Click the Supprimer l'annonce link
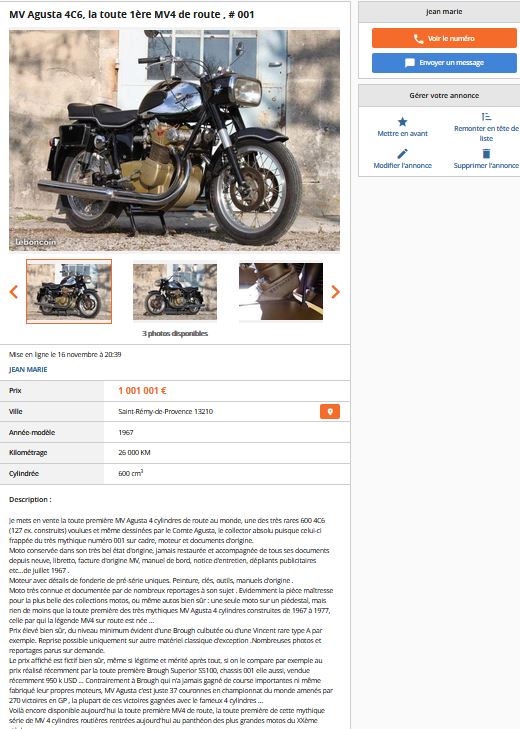The image size is (520, 729). coord(486,166)
